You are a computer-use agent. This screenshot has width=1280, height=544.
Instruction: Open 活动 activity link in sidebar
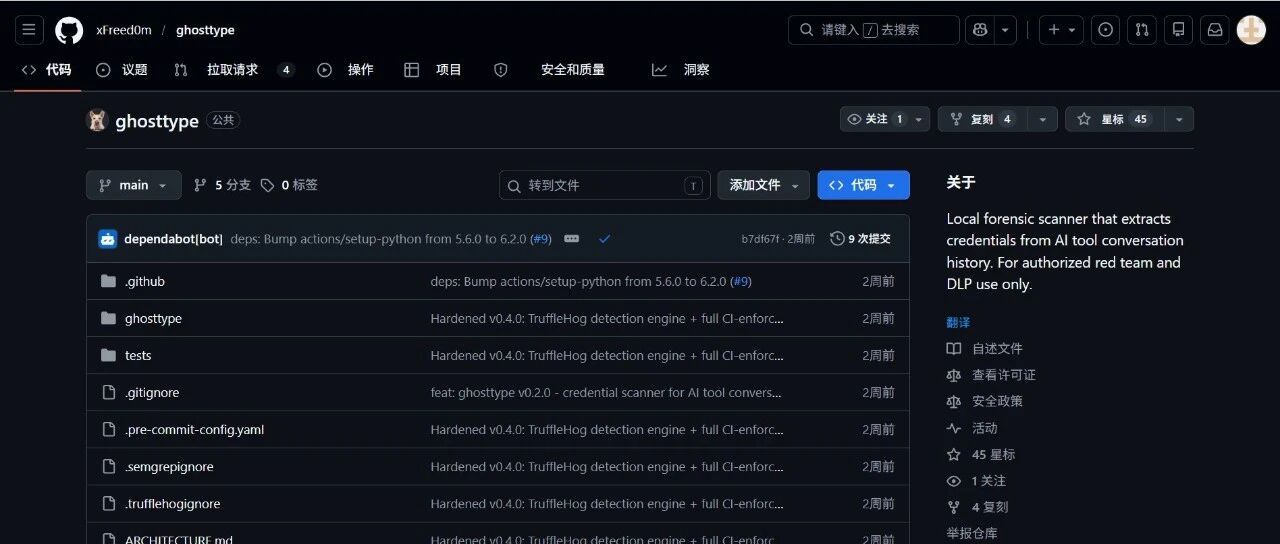972,428
